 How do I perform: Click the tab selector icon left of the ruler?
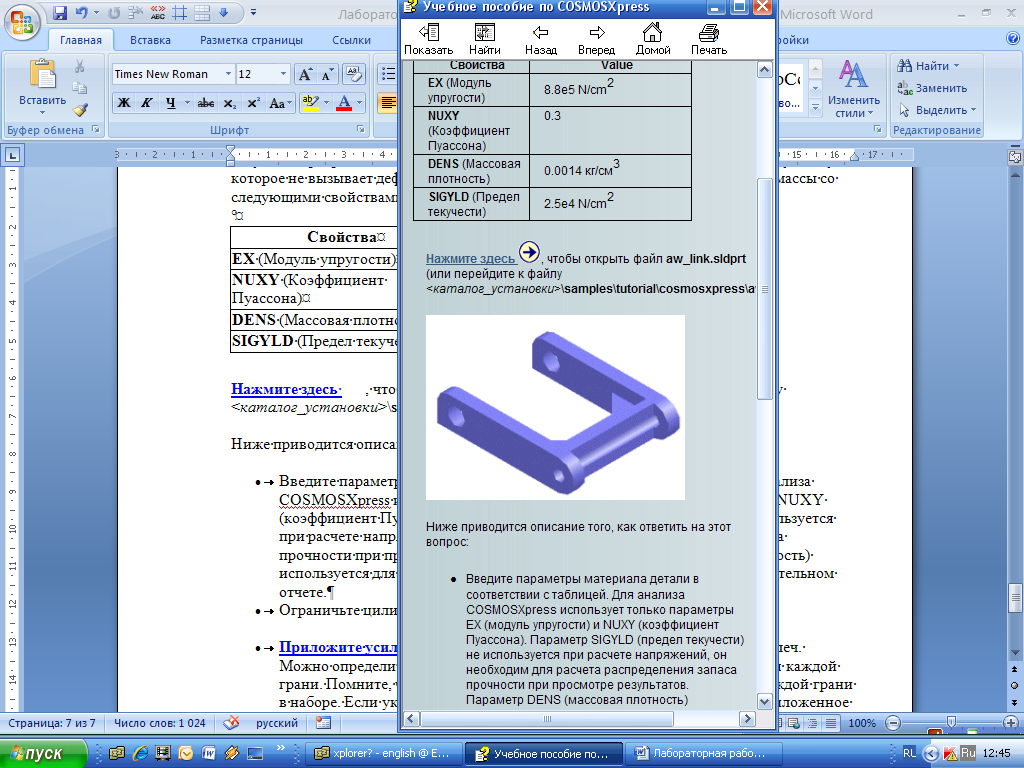tap(13, 155)
